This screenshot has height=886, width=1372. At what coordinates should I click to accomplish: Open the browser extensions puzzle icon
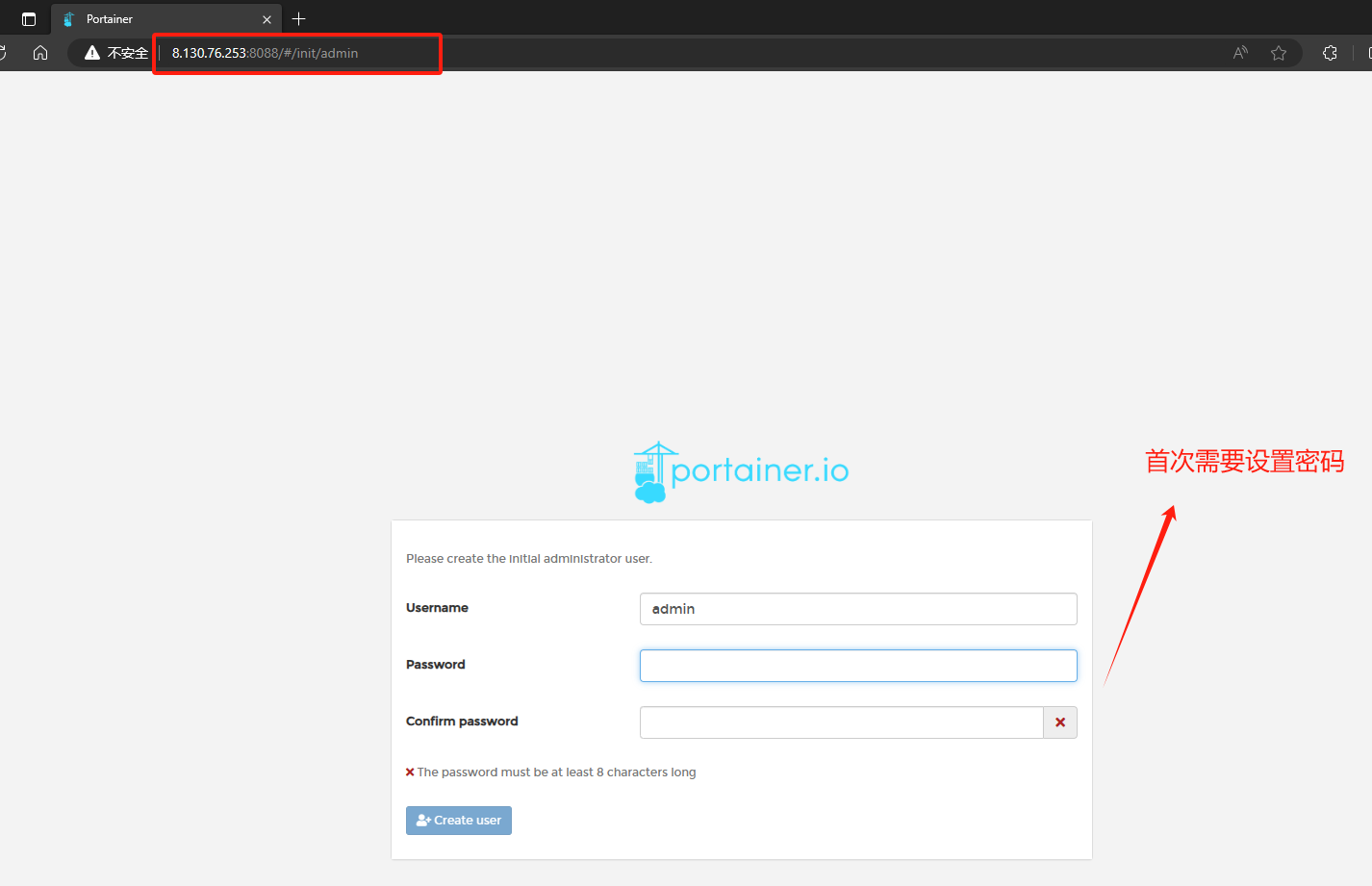(1330, 53)
